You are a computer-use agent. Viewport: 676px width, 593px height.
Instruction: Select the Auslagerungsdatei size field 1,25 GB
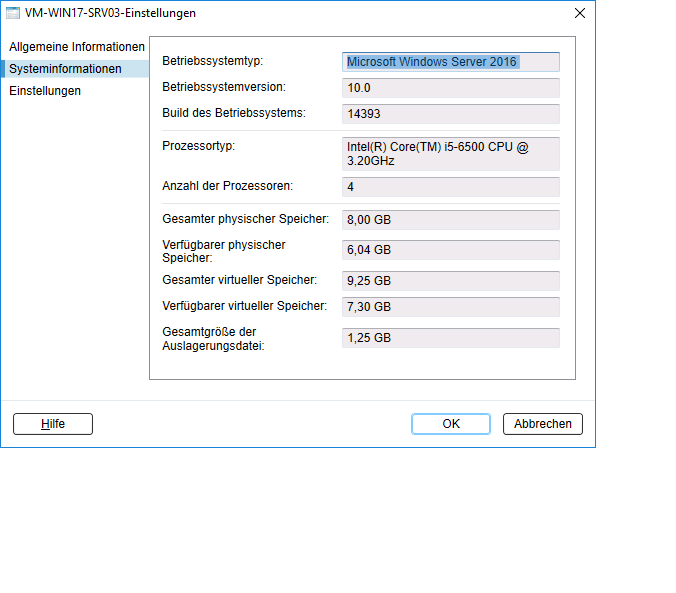[450, 338]
